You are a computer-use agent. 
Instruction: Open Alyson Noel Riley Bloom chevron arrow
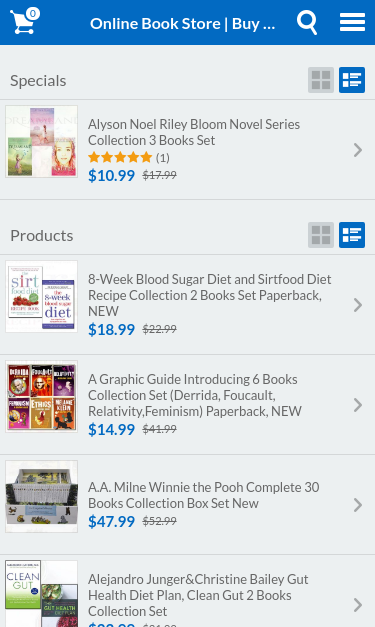(358, 150)
